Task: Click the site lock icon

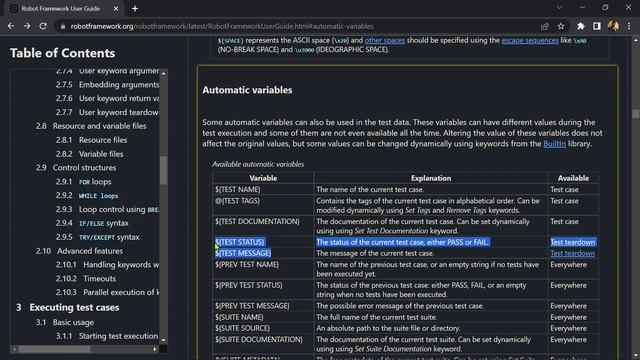Action: pyautogui.click(x=62, y=27)
